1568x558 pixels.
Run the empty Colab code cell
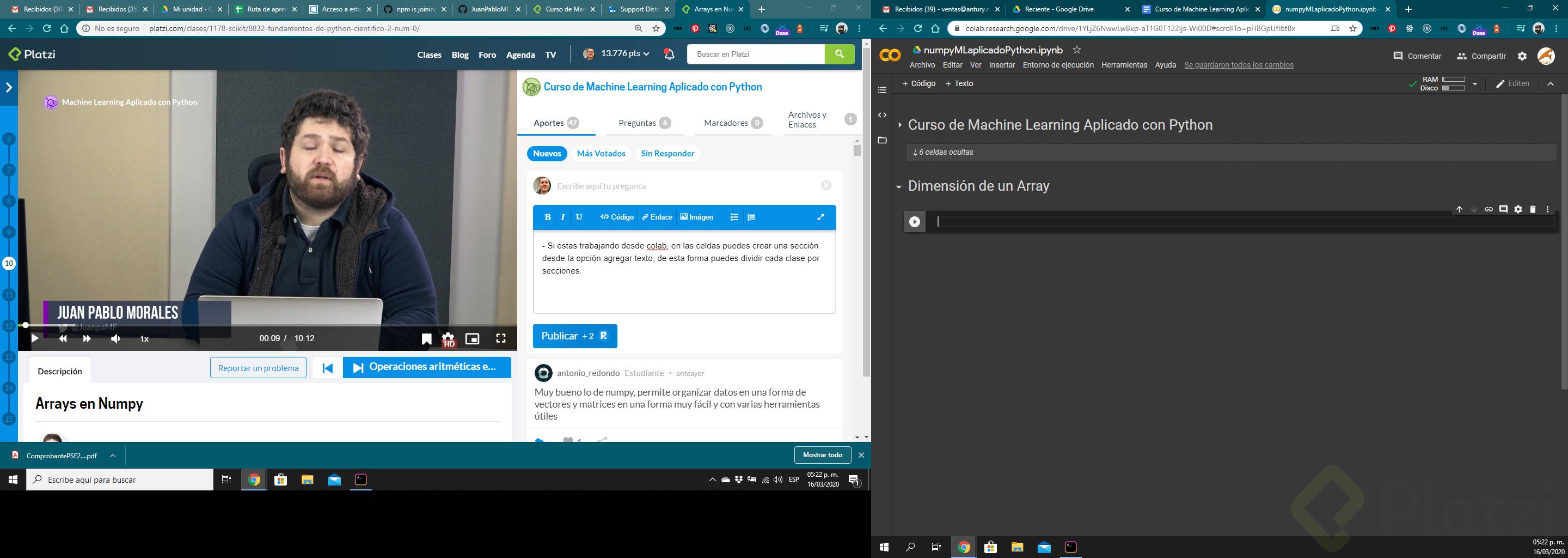click(914, 222)
